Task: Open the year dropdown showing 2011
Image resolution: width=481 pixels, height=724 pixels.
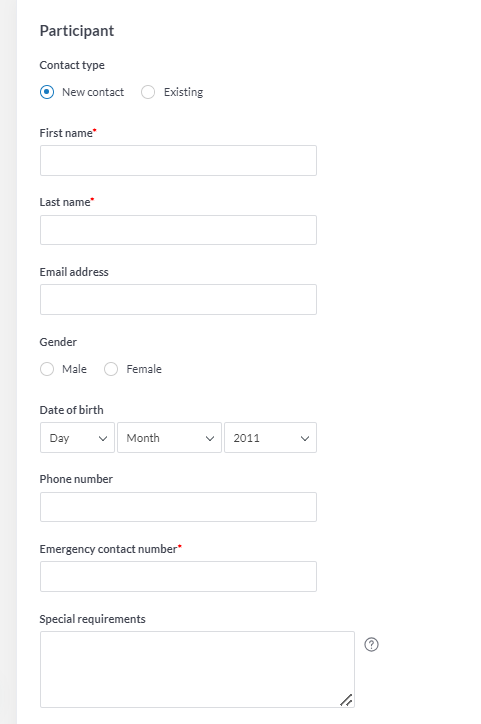Action: pos(271,437)
